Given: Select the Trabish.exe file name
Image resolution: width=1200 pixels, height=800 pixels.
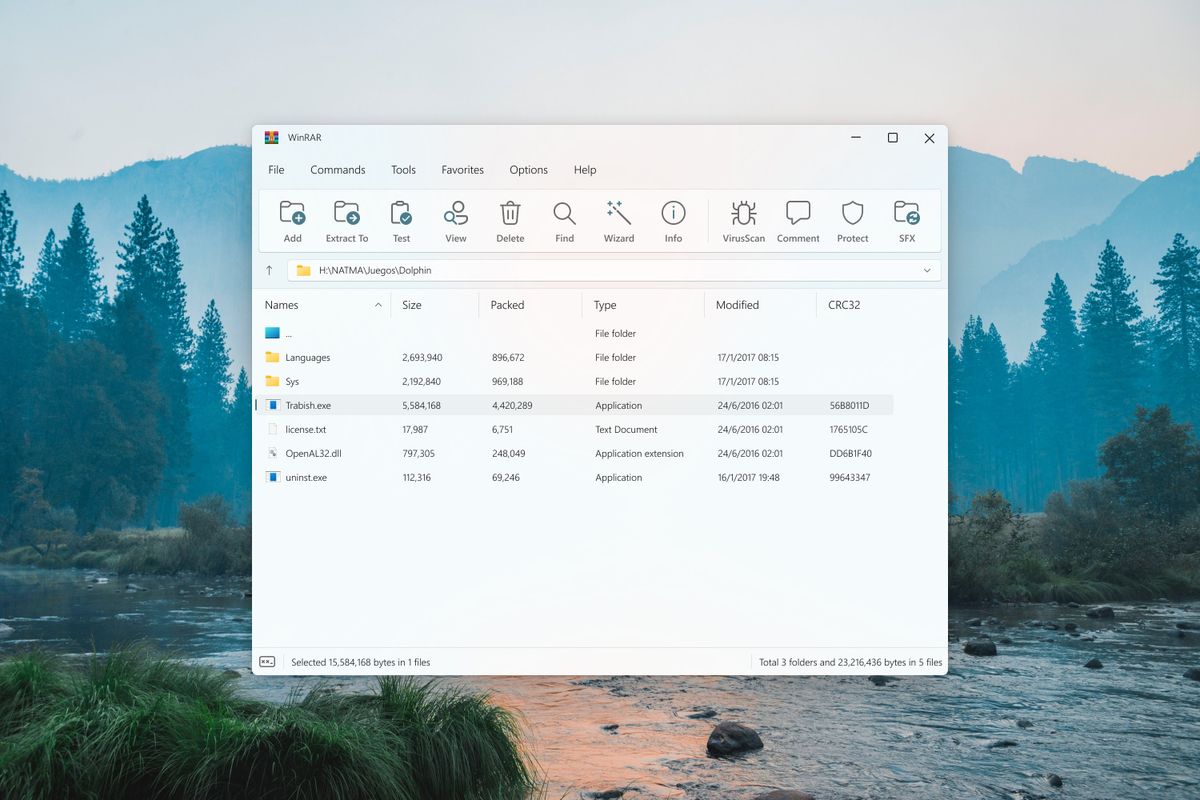Looking at the screenshot, I should (x=308, y=405).
